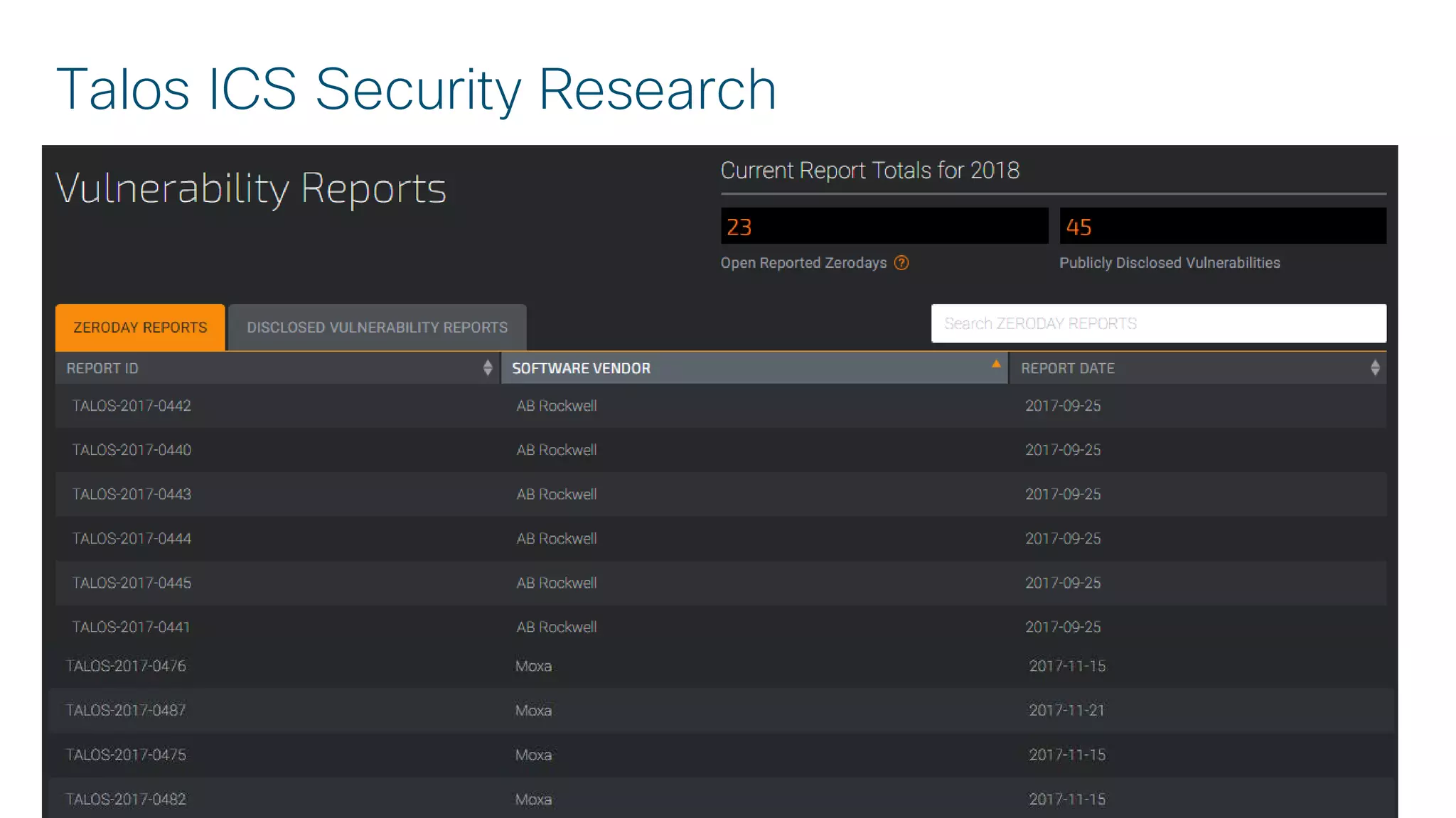
Task: Open the Open Reported Zerodays help icon
Action: [x=901, y=263]
